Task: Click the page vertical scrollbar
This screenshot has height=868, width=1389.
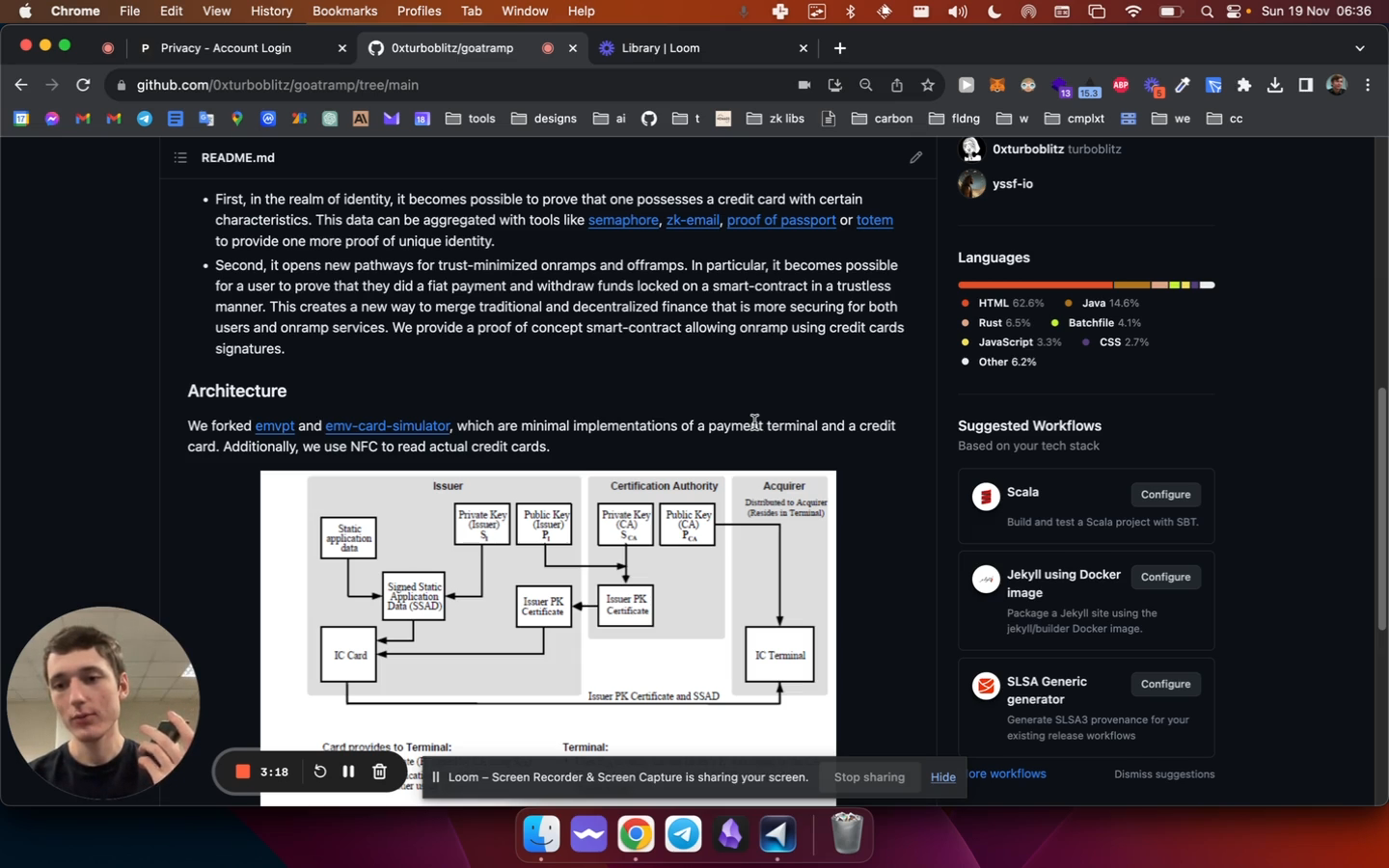Action: click(1381, 508)
